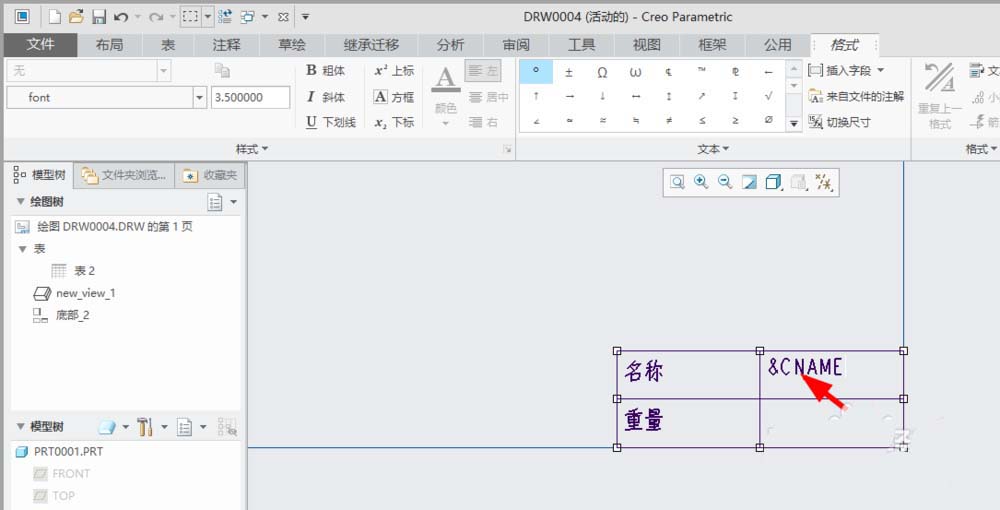Zoom in on the drawing
Image resolution: width=1000 pixels, height=510 pixels.
pyautogui.click(x=701, y=182)
